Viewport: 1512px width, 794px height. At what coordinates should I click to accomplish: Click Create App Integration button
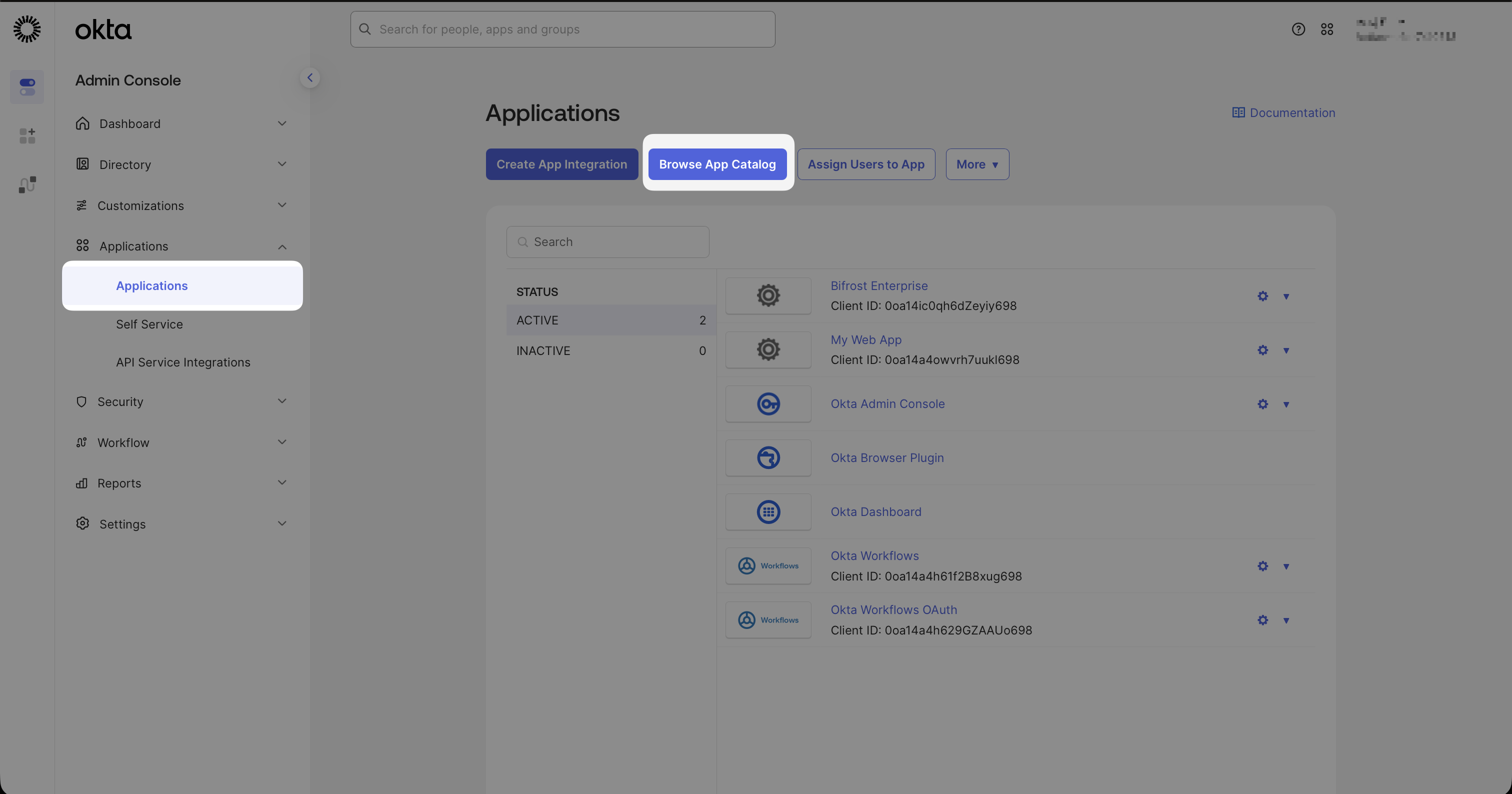click(561, 164)
